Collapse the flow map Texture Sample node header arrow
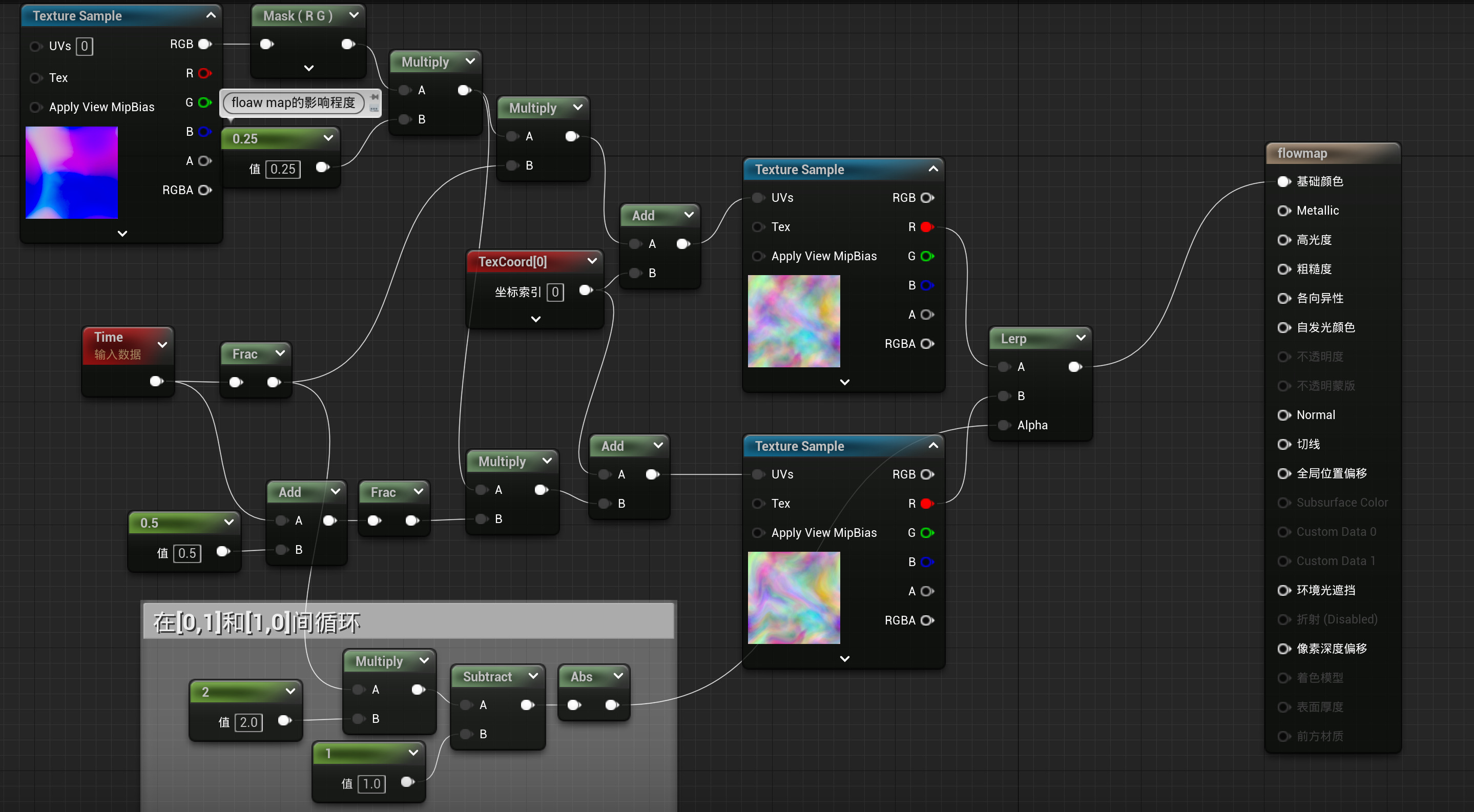 (x=211, y=15)
